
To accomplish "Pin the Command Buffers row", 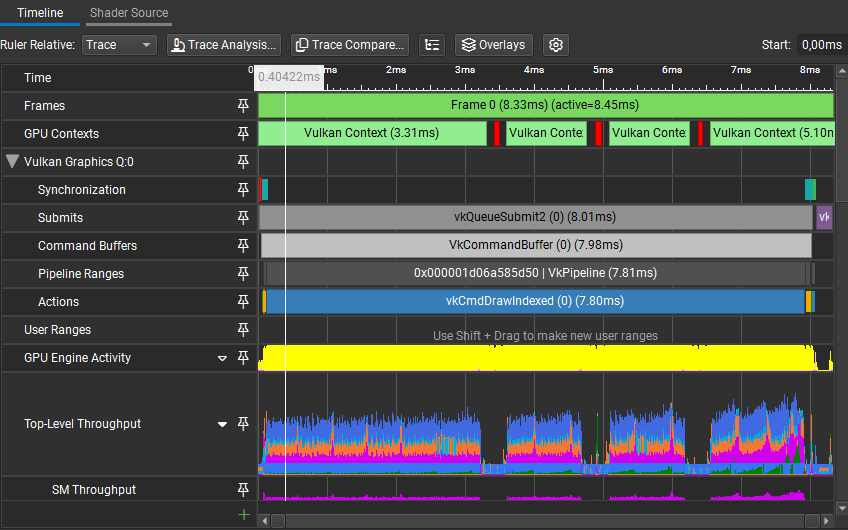I will click(242, 246).
